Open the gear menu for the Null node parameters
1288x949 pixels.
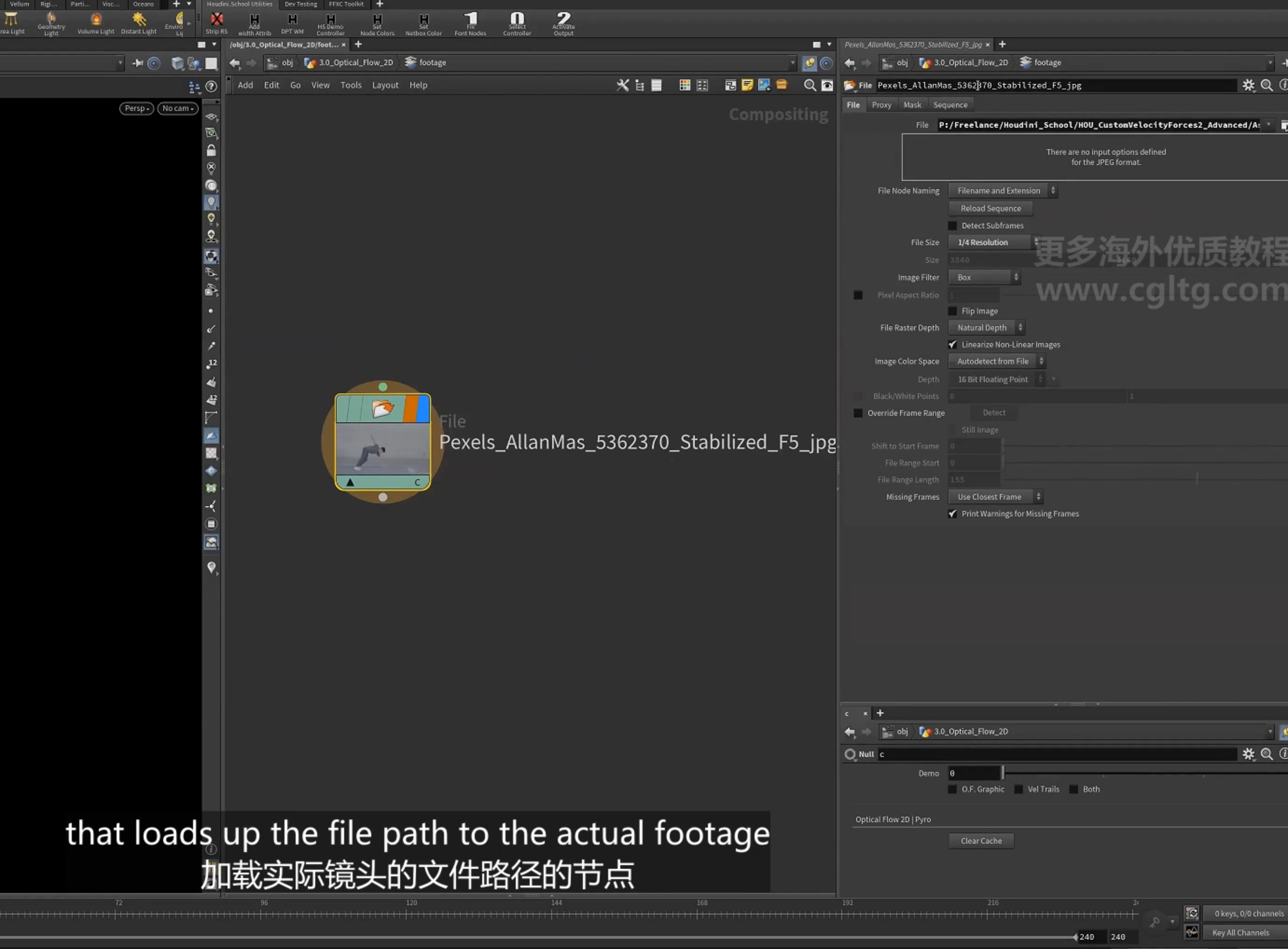click(1248, 754)
